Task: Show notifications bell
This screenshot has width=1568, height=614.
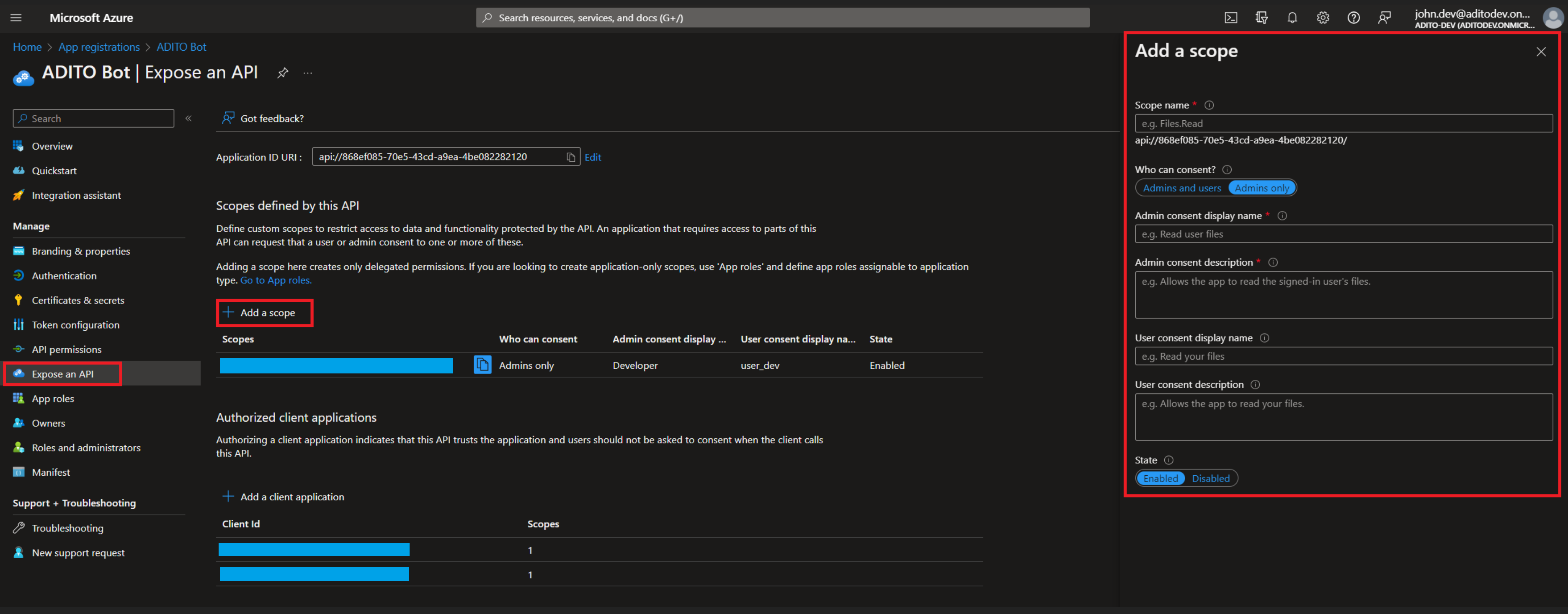Action: (1292, 18)
